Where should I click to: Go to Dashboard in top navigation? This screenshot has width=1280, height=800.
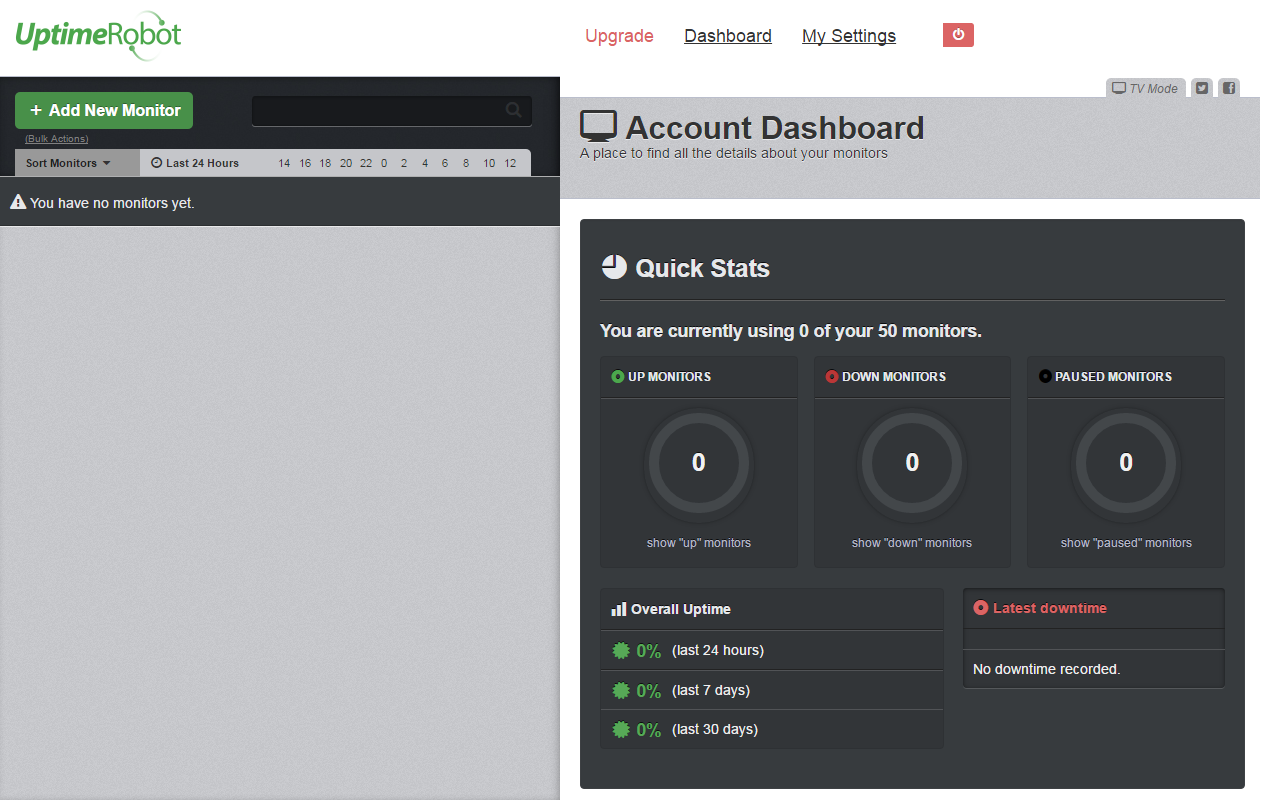coord(728,36)
